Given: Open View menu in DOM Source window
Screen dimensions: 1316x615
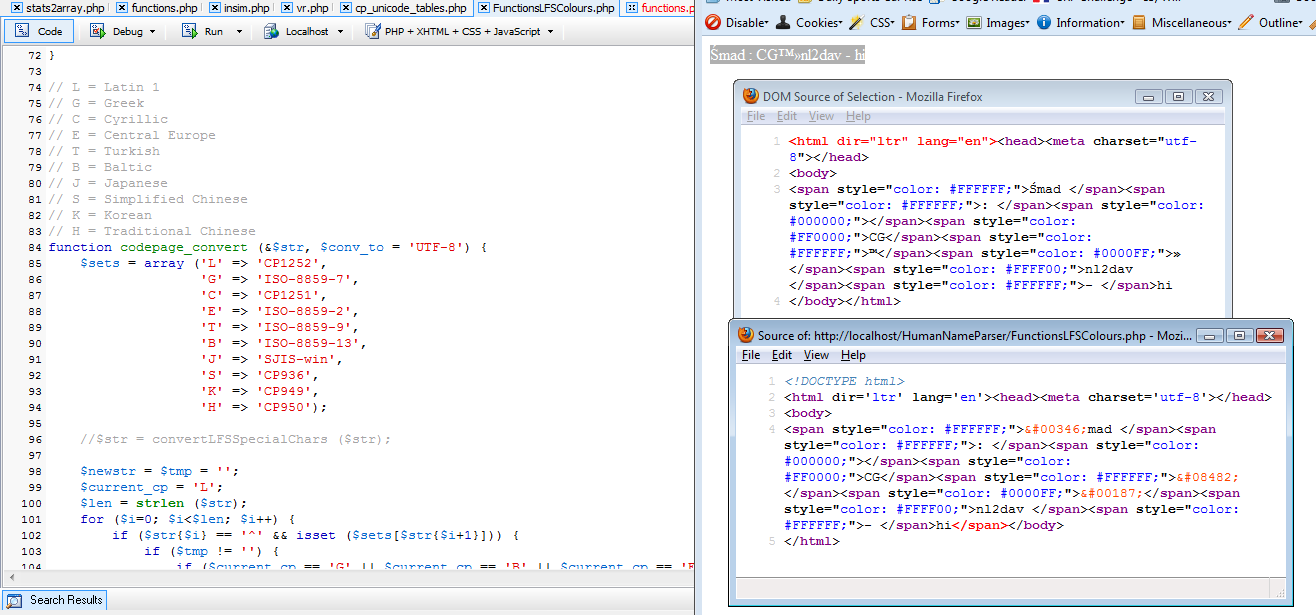Looking at the screenshot, I should 821,116.
